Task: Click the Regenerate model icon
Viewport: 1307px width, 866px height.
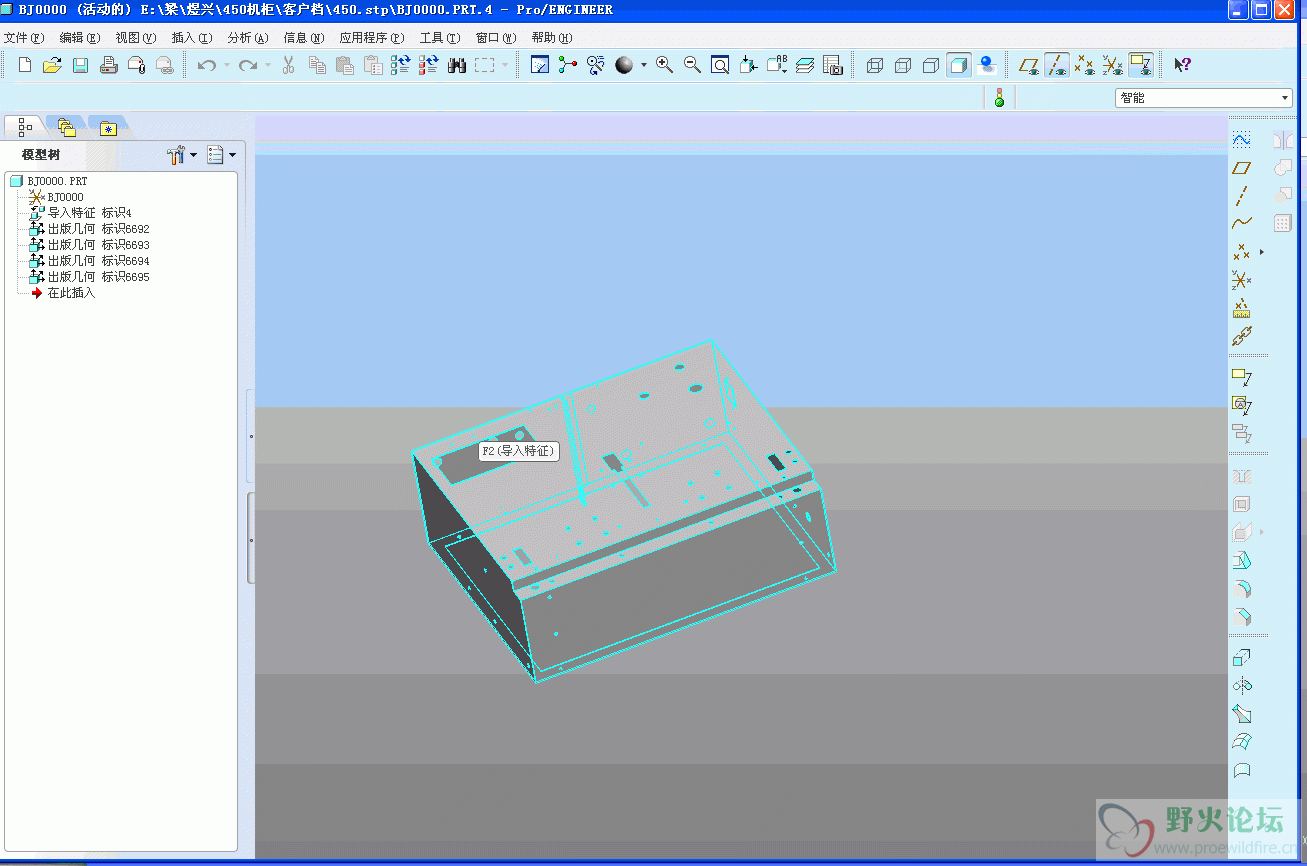Action: [x=401, y=65]
